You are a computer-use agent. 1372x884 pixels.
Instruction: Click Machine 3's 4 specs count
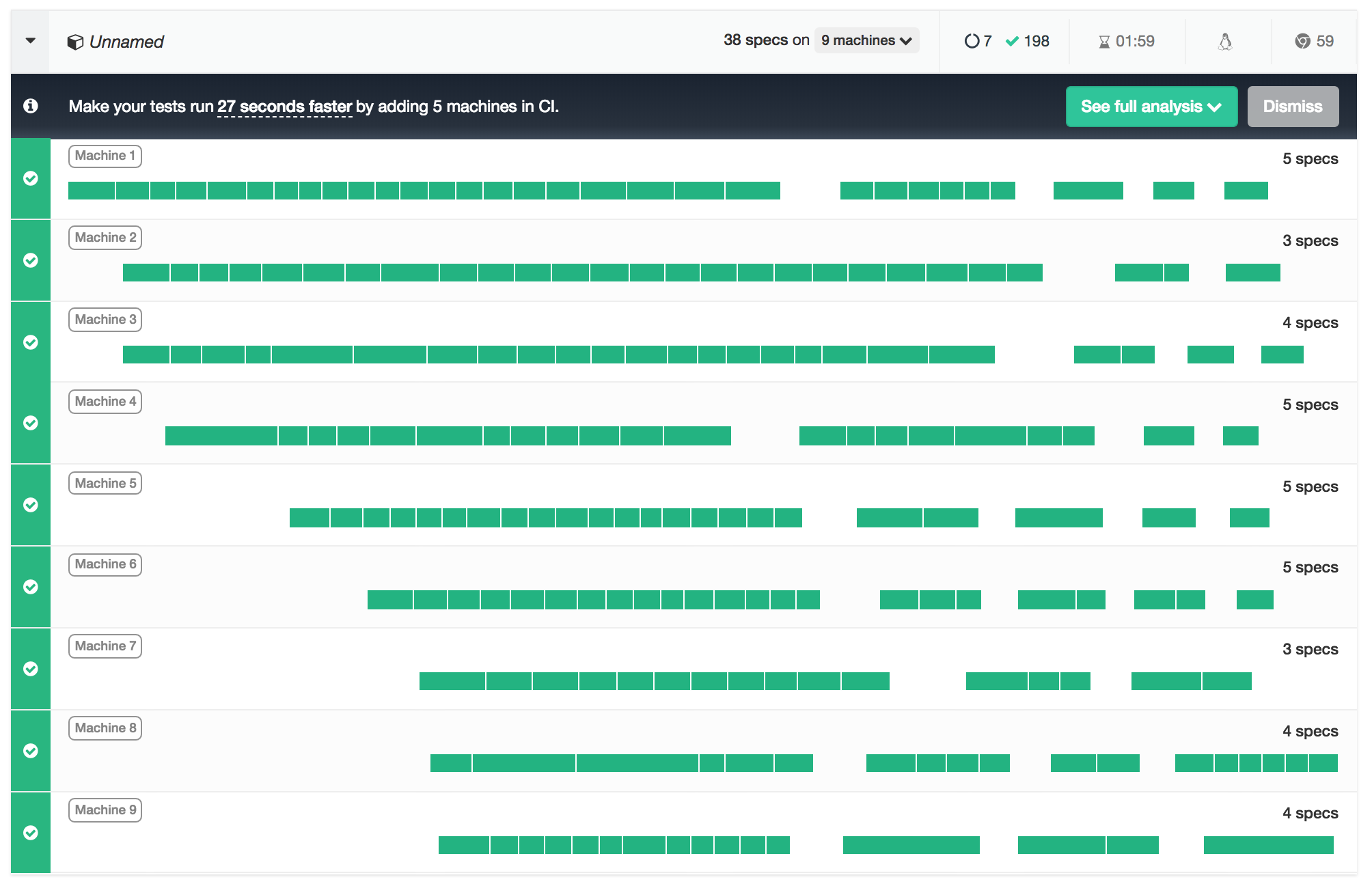coord(1310,322)
